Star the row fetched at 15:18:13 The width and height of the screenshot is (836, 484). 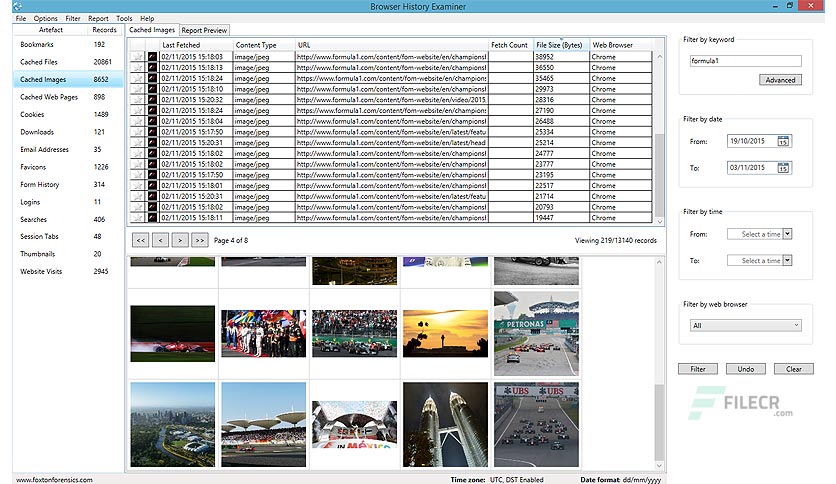(x=138, y=68)
